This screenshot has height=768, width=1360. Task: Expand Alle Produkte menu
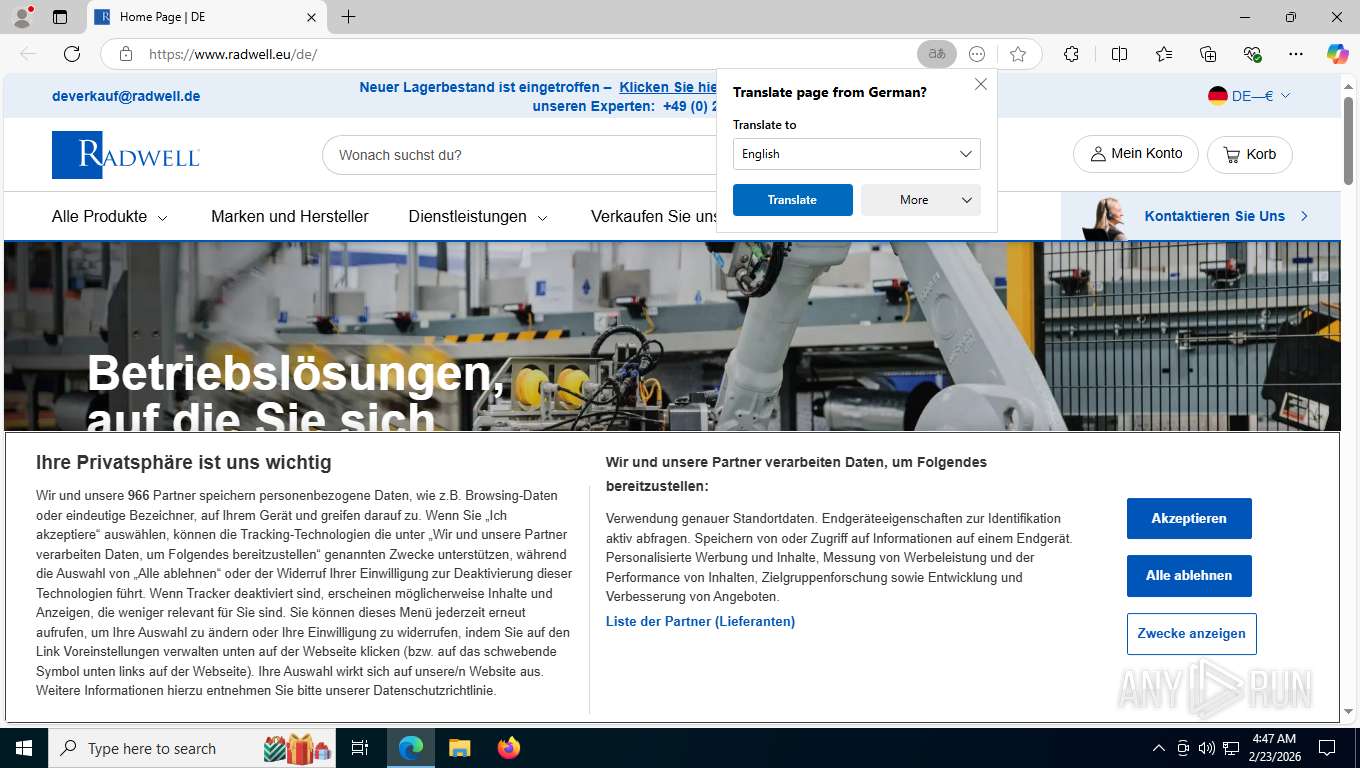point(110,216)
